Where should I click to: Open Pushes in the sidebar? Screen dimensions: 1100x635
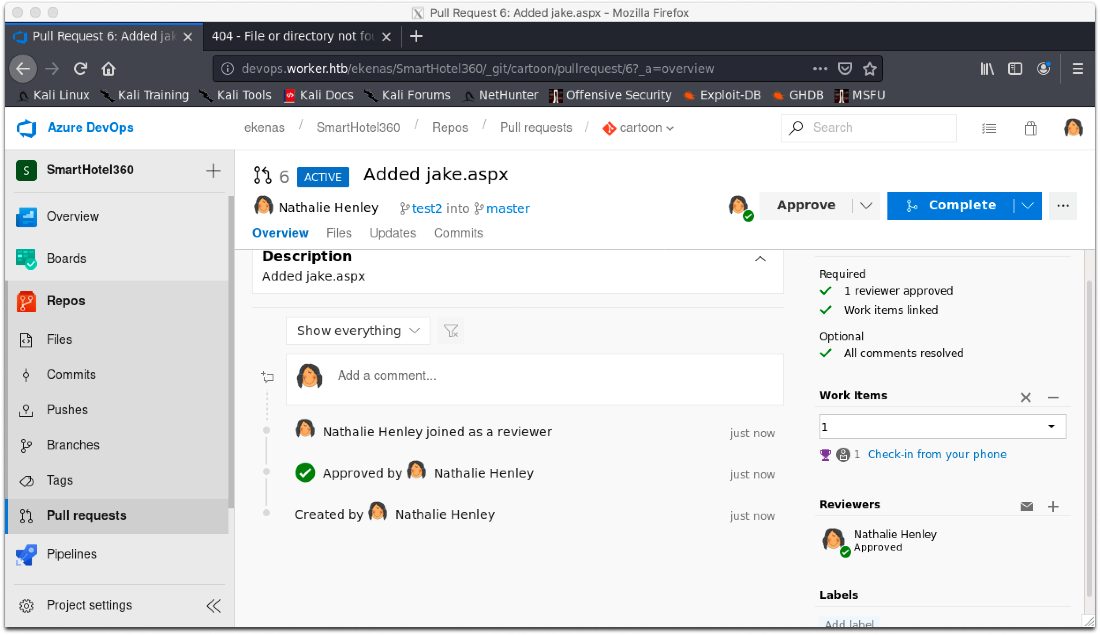tap(67, 410)
